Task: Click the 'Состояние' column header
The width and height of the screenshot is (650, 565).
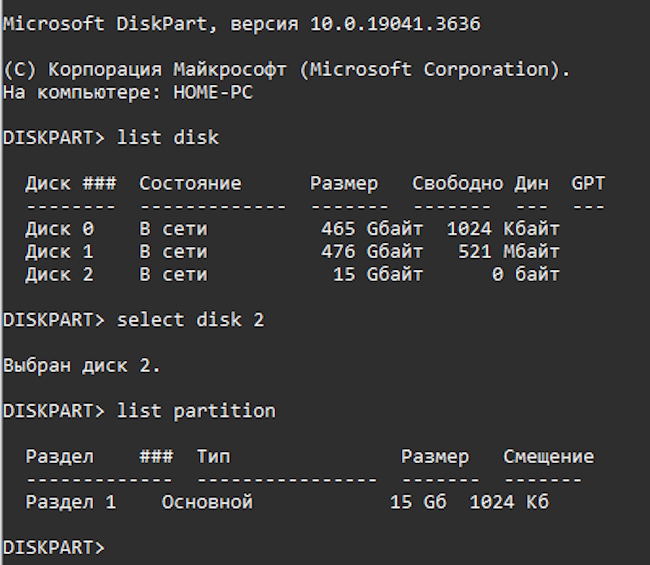Action: [190, 183]
